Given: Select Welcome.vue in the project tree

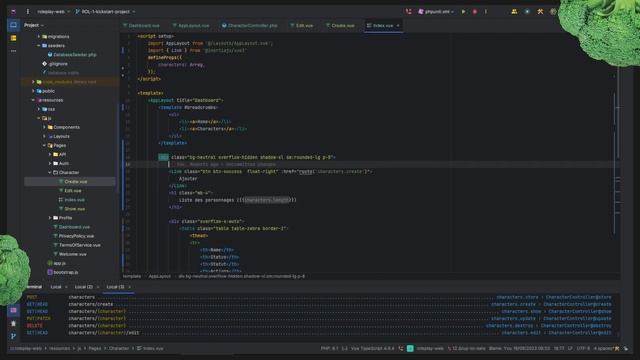Looking at the screenshot, I should click(70, 254).
